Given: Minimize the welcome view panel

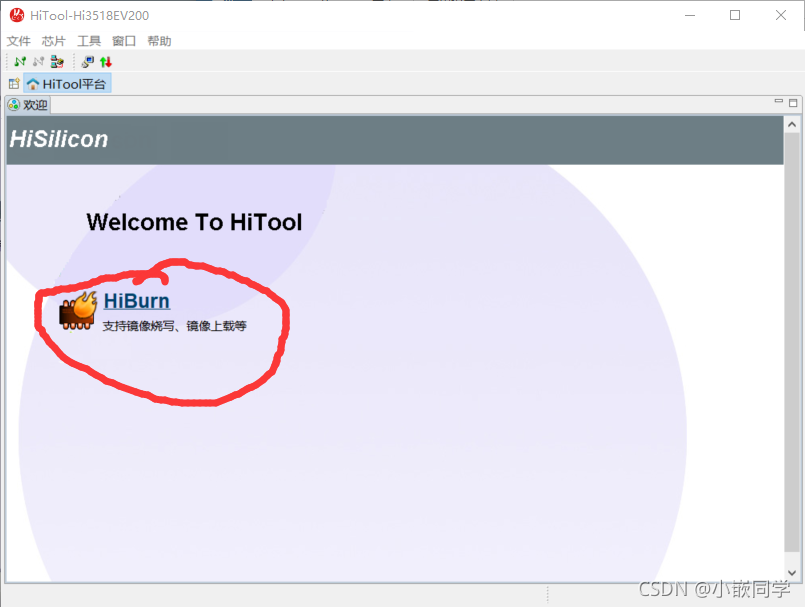Looking at the screenshot, I should (779, 102).
